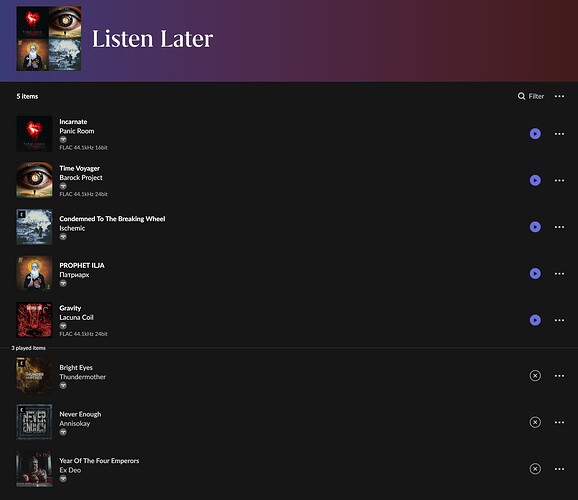The image size is (578, 500).
Task: Click the Never Enough album cover thumbnail
Action: [x=34, y=422]
